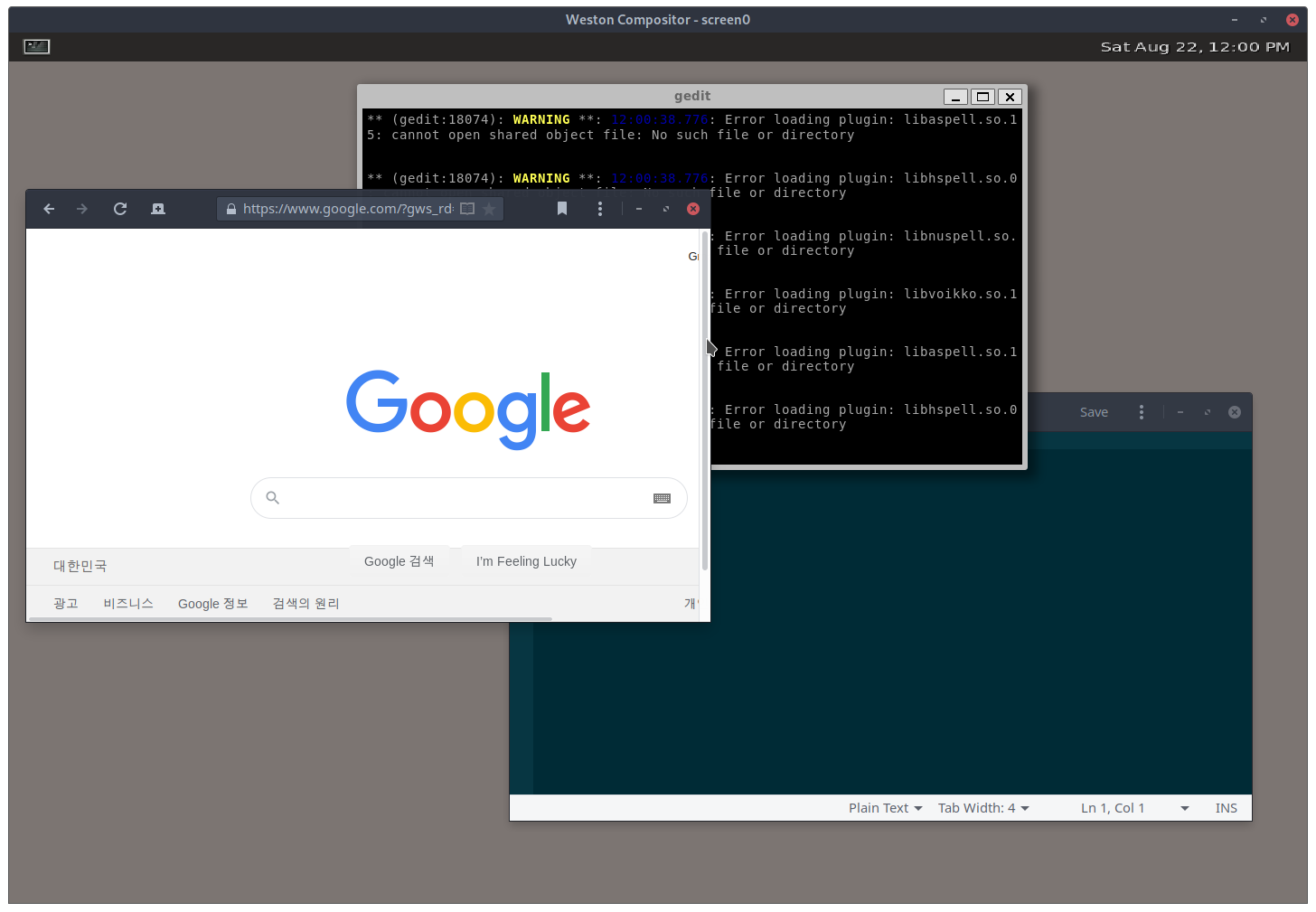Image resolution: width=1316 pixels, height=912 pixels.
Task: Minimize the web browser window
Action: pos(639,209)
